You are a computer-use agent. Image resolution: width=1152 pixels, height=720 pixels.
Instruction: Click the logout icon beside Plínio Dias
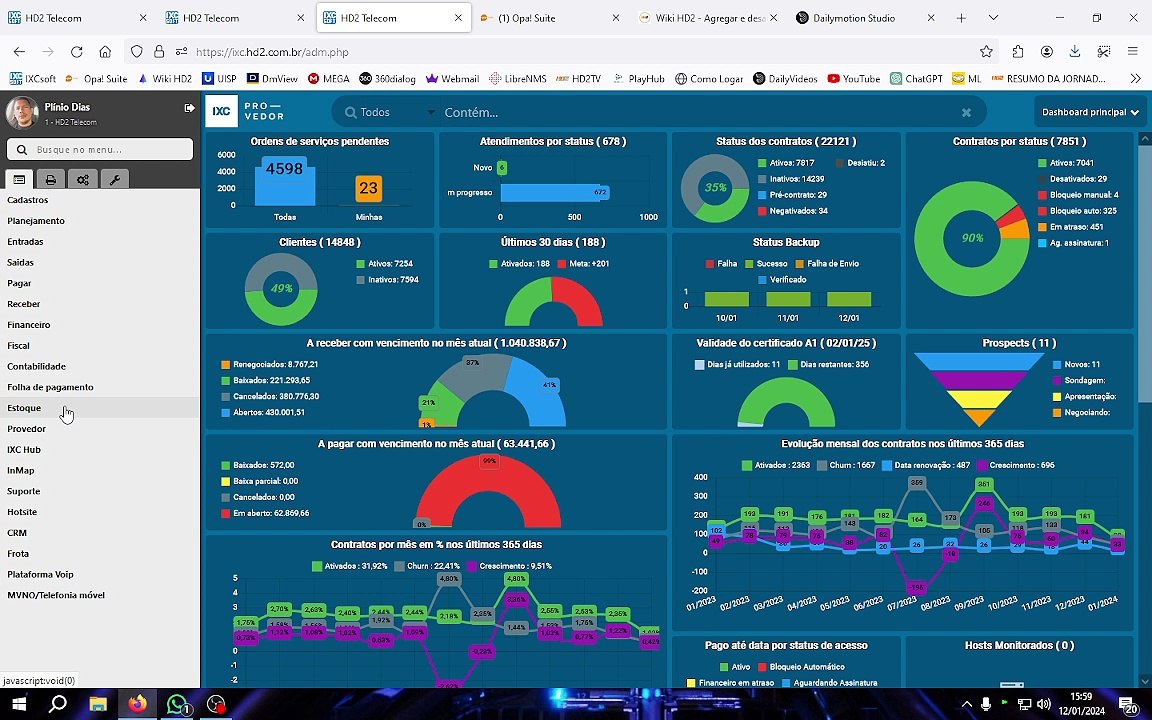(190, 108)
